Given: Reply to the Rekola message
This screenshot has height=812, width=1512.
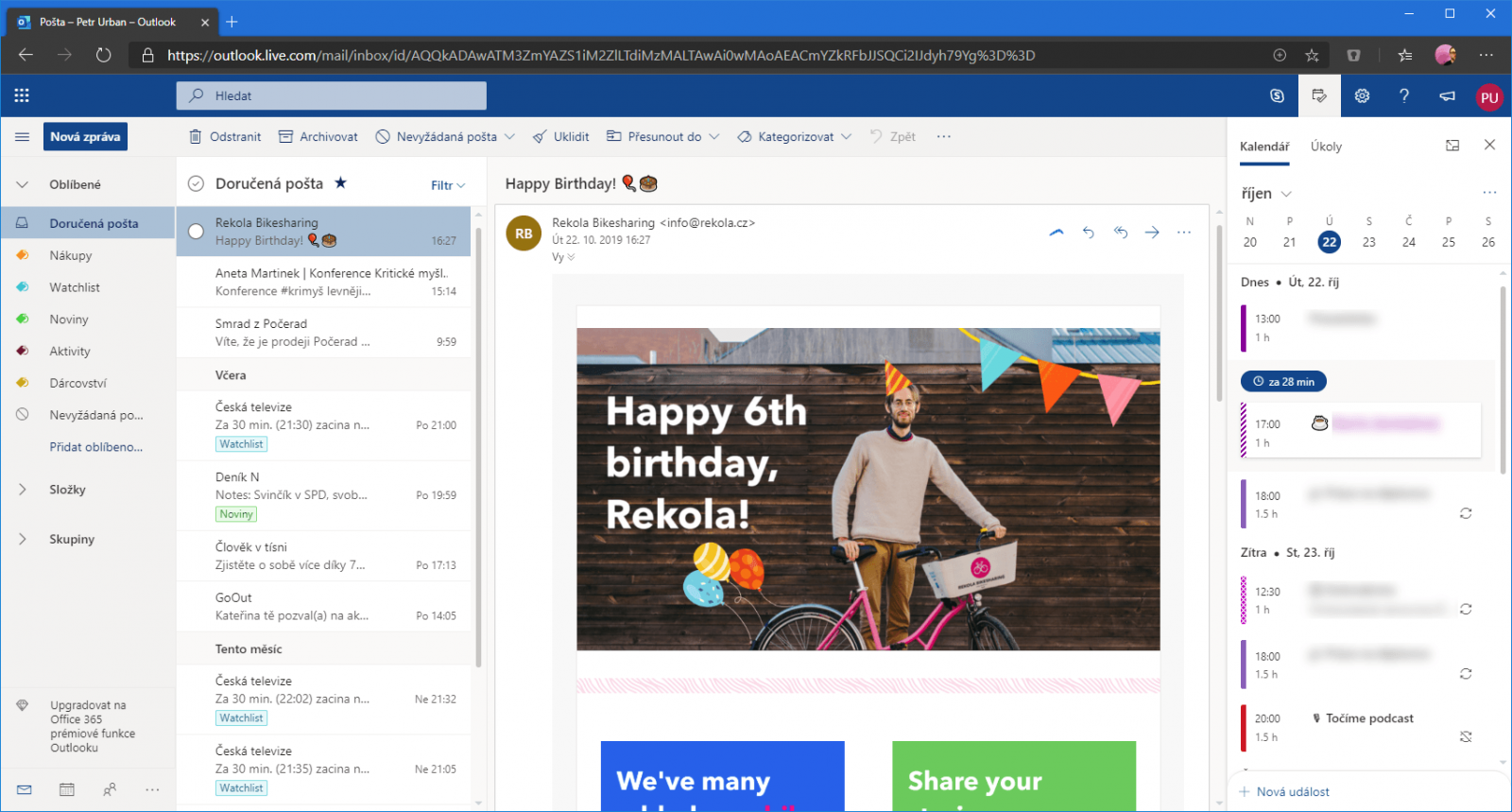Looking at the screenshot, I should [1089, 233].
